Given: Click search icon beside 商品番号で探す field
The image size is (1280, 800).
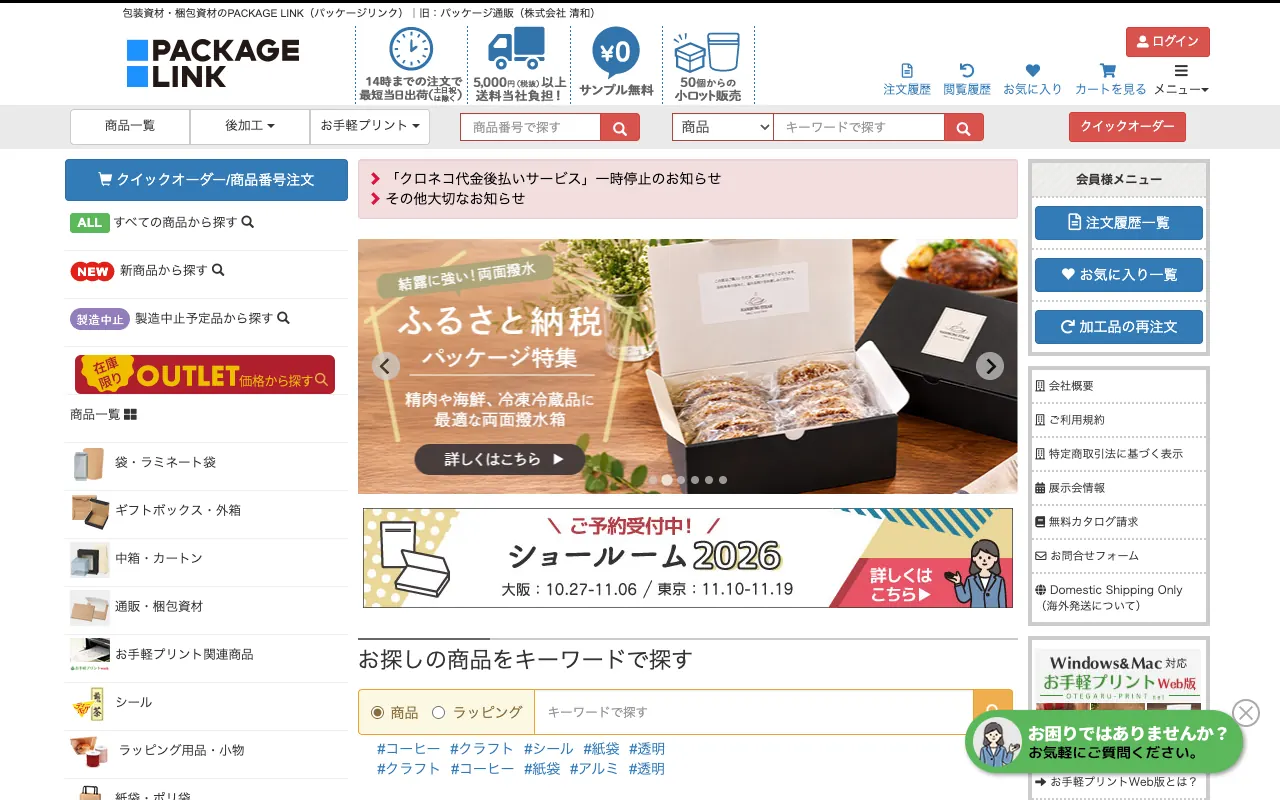Looking at the screenshot, I should (x=620, y=128).
